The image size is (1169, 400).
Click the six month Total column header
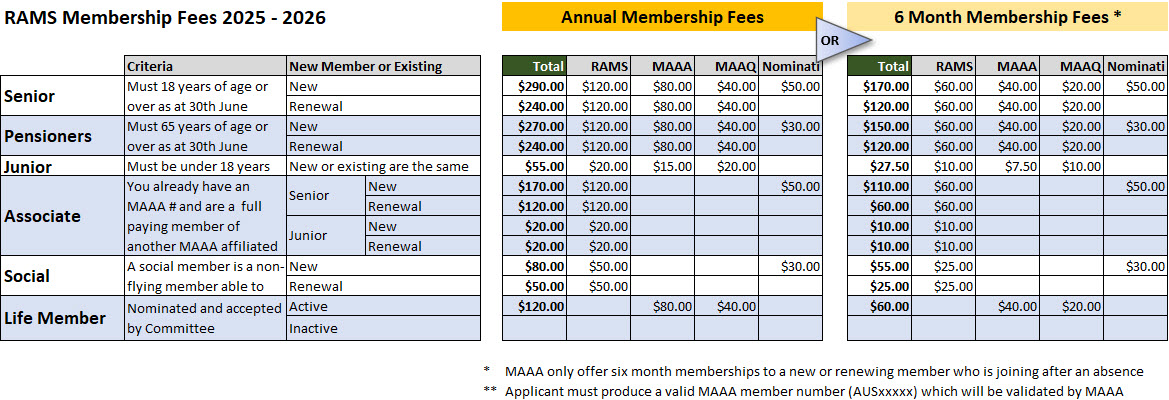[x=879, y=66]
